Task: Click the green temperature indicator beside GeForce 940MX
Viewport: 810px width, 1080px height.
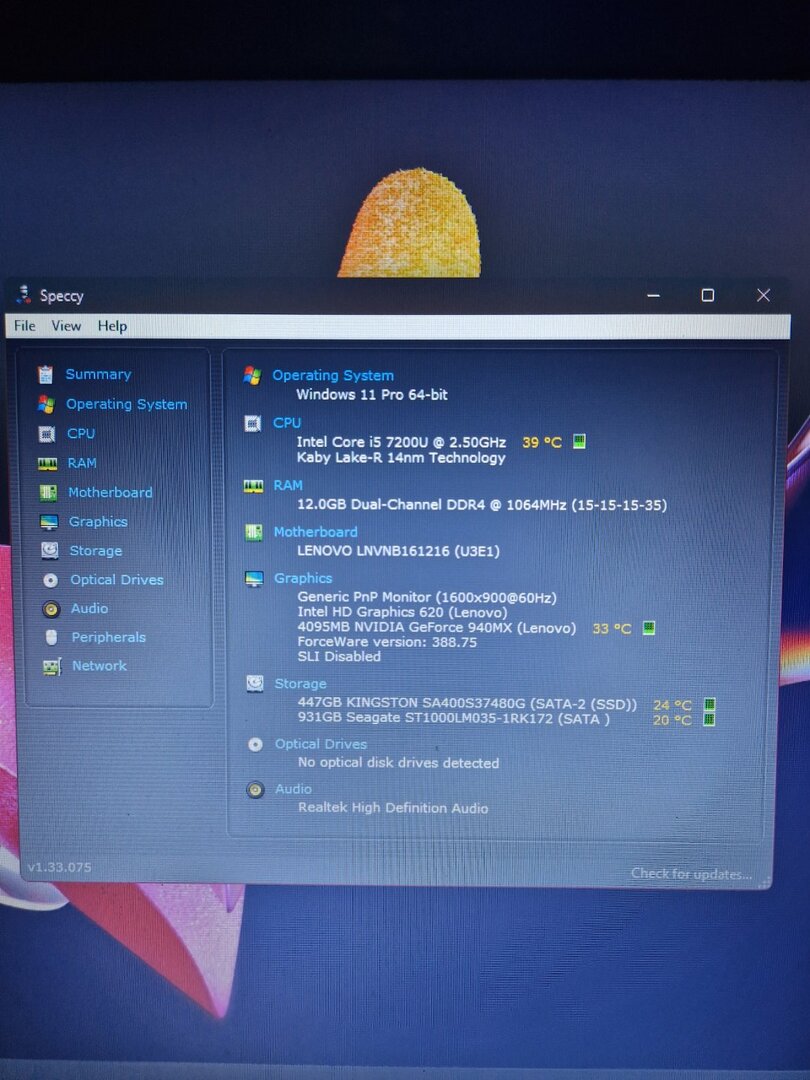Action: pos(649,627)
